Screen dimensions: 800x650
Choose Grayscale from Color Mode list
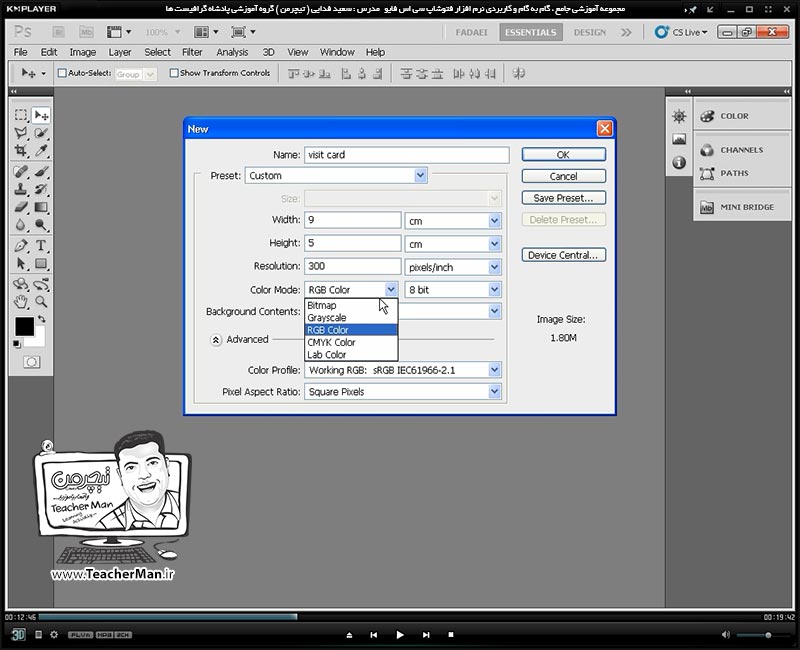tap(351, 317)
